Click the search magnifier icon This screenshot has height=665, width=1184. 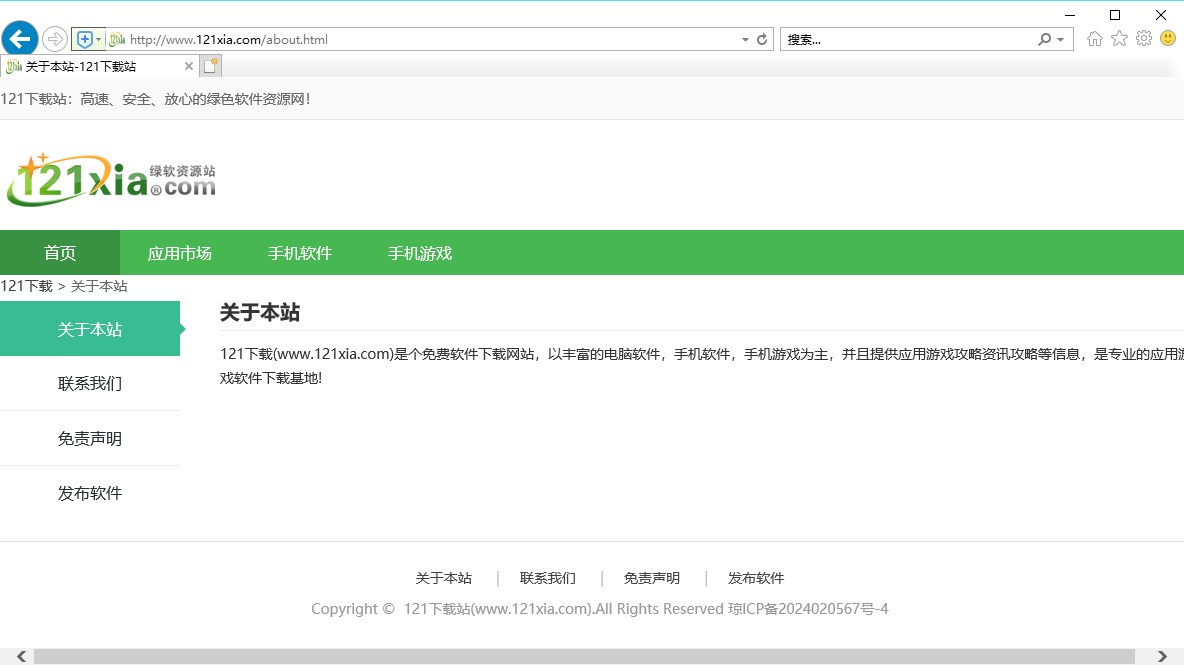[x=1045, y=40]
